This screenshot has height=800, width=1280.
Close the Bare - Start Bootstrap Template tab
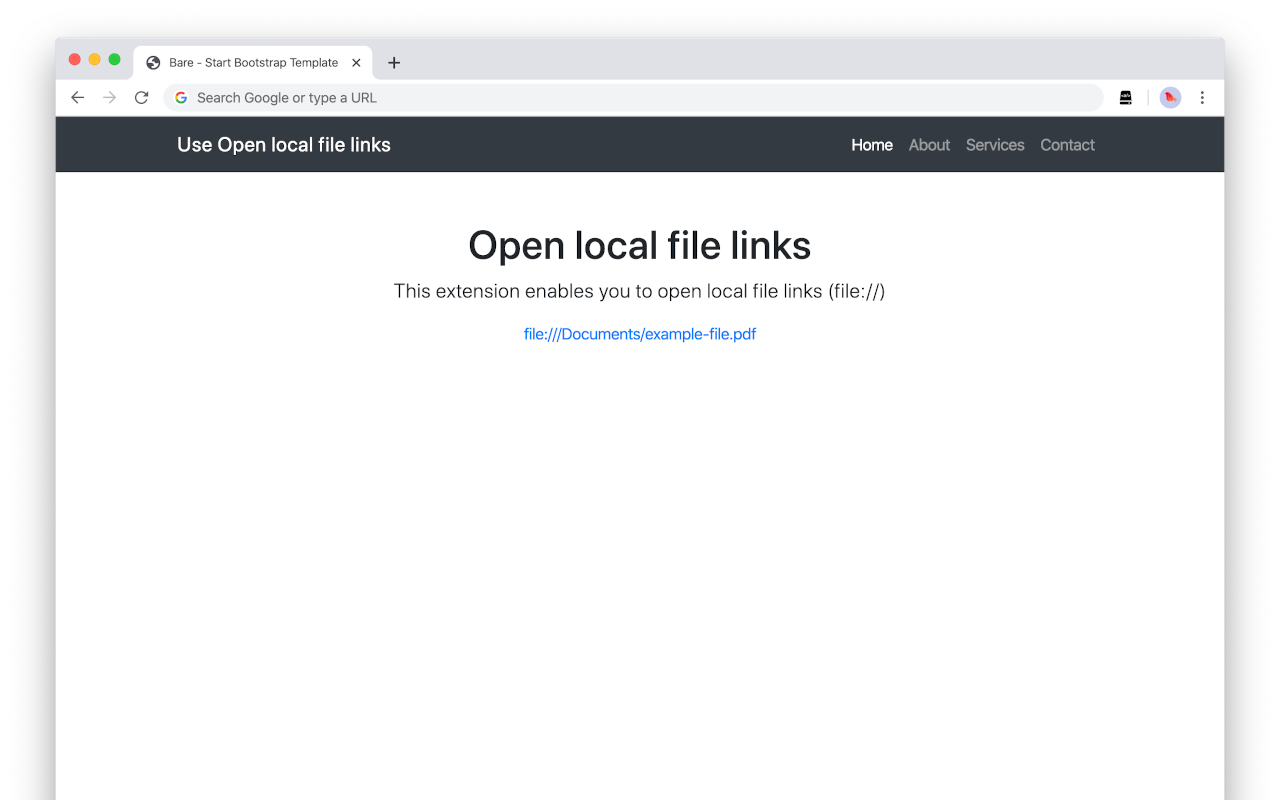356,62
